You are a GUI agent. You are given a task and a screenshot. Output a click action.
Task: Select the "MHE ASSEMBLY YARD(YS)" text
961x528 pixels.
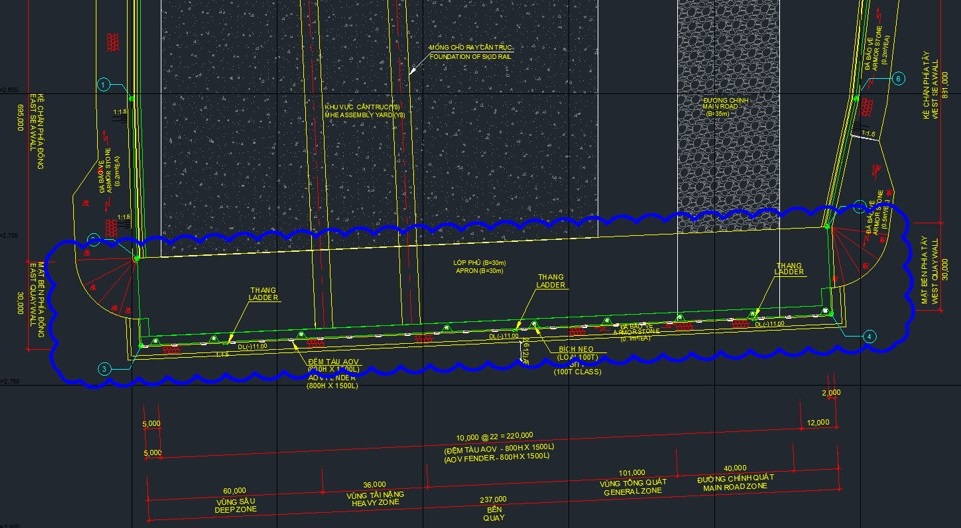[x=365, y=115]
